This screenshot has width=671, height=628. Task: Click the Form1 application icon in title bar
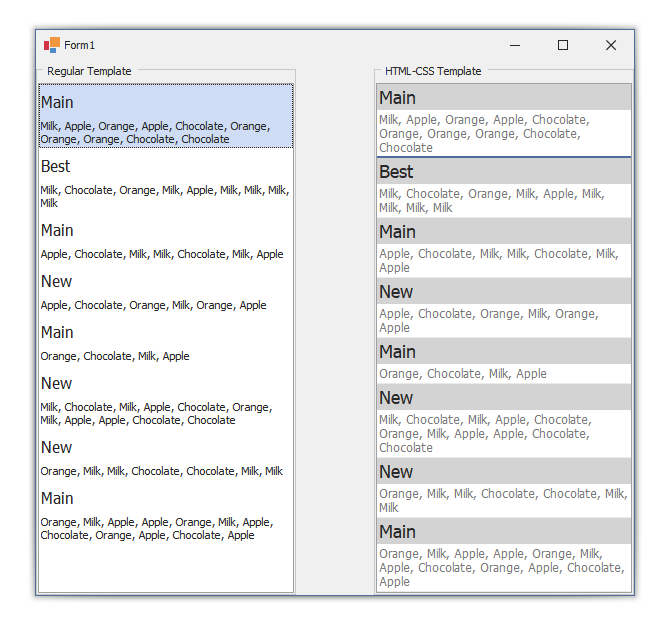pos(52,45)
